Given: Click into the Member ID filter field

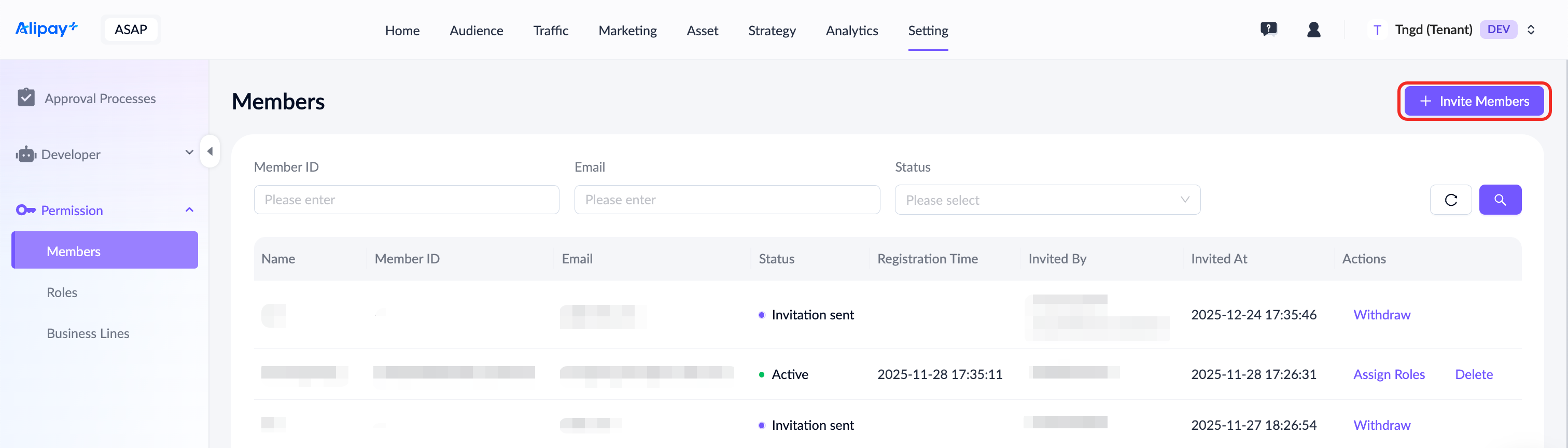Looking at the screenshot, I should point(406,200).
